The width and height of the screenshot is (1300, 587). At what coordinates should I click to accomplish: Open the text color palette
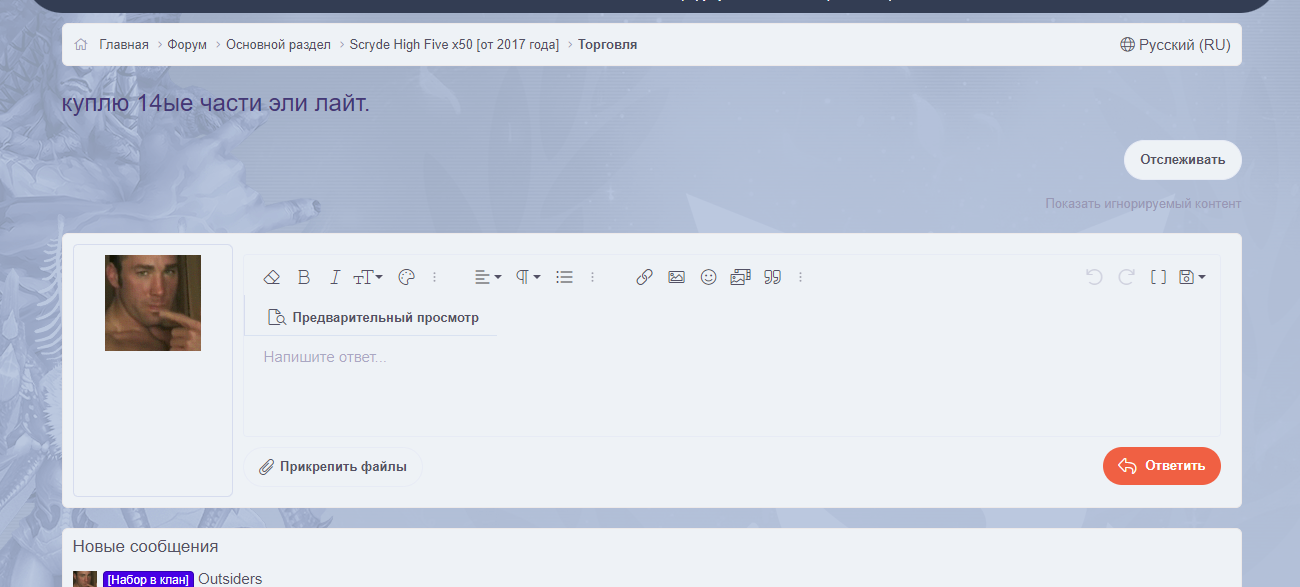(406, 277)
